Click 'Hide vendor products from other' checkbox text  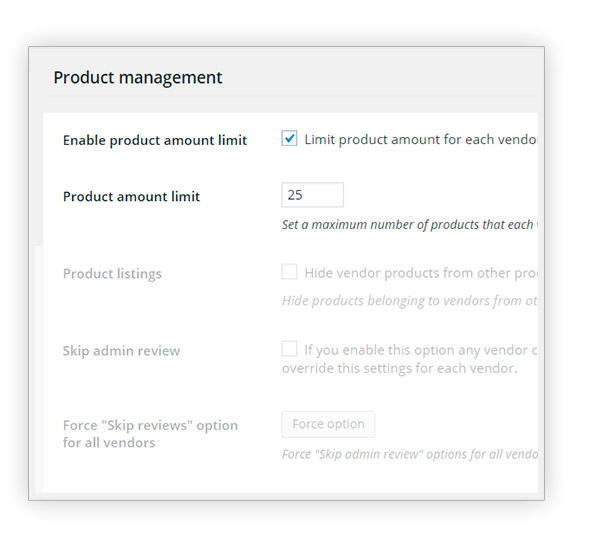click(x=421, y=273)
